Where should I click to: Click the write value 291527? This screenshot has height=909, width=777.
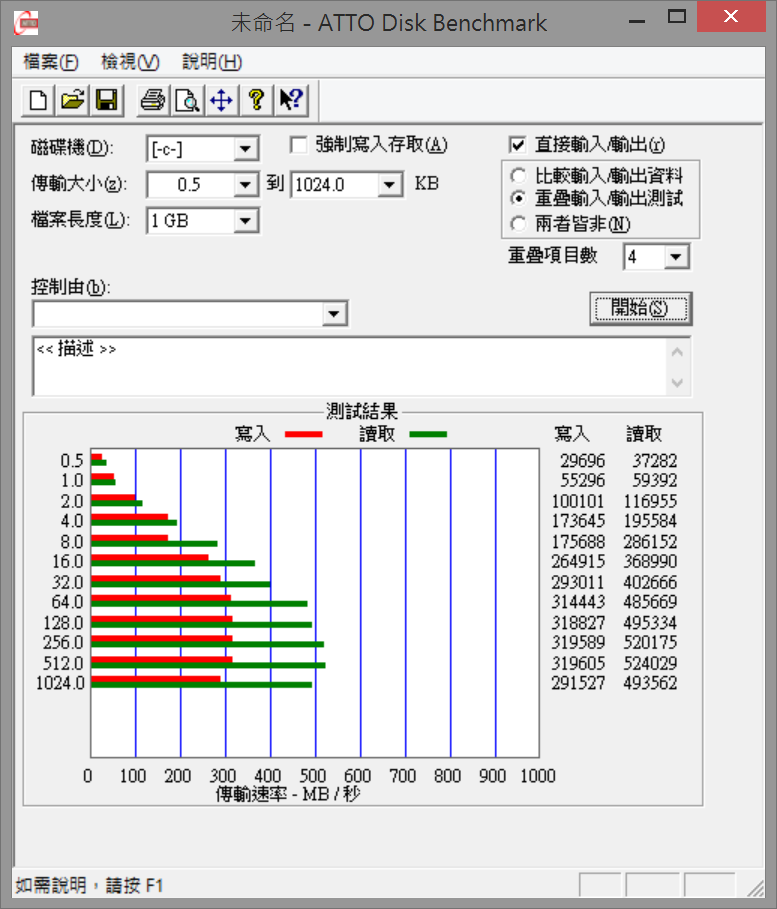pyautogui.click(x=578, y=683)
